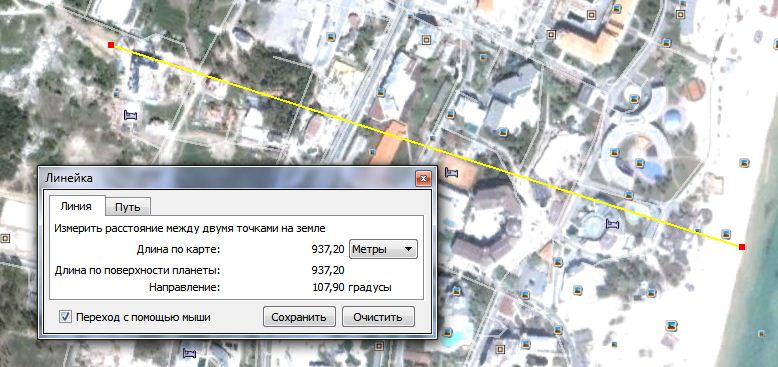778x367 pixels.
Task: Close the Линейка dialog
Action: pos(423,178)
